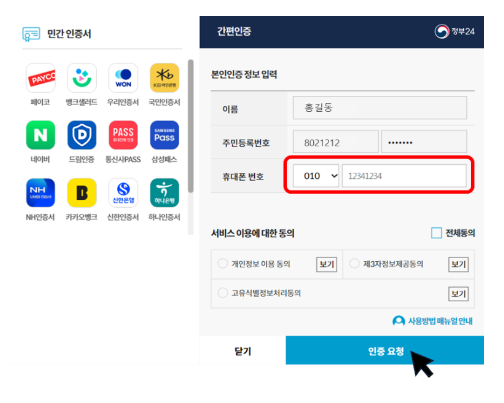Viewport: 504px width, 403px height.
Task: Pick the KB Kookmin certificate icon
Action: pyautogui.click(x=164, y=78)
